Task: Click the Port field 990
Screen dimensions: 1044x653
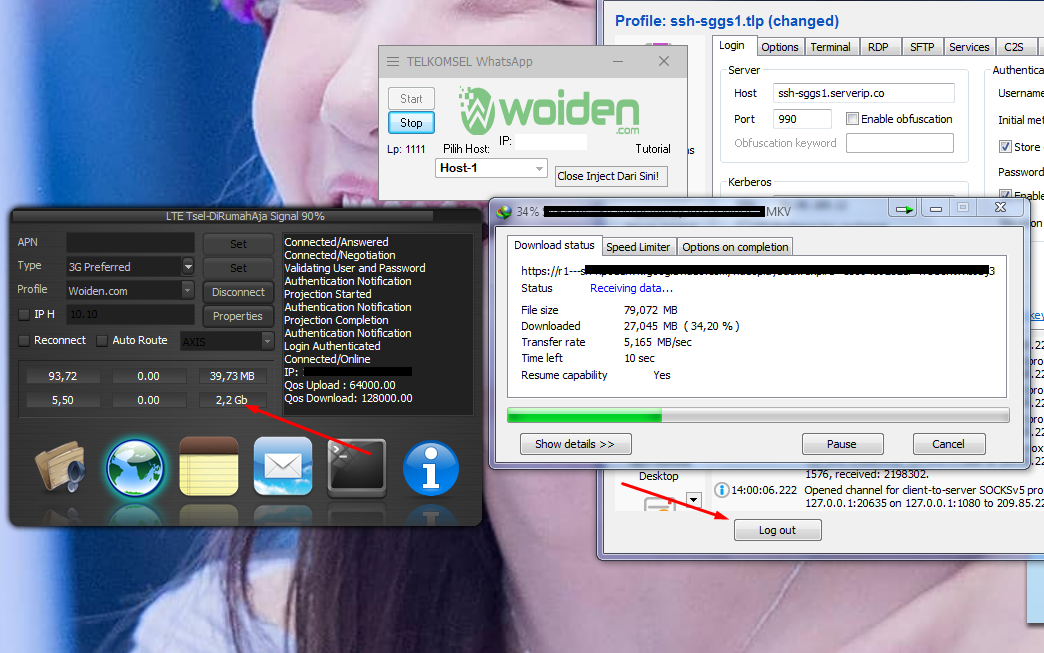Action: click(802, 118)
